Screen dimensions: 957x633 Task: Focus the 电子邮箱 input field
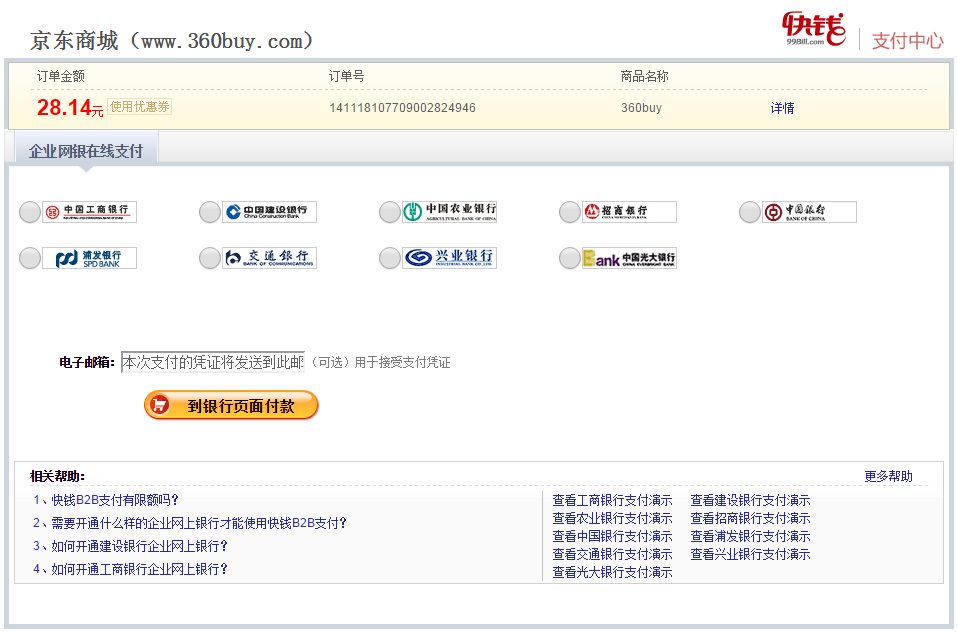pyautogui.click(x=213, y=362)
